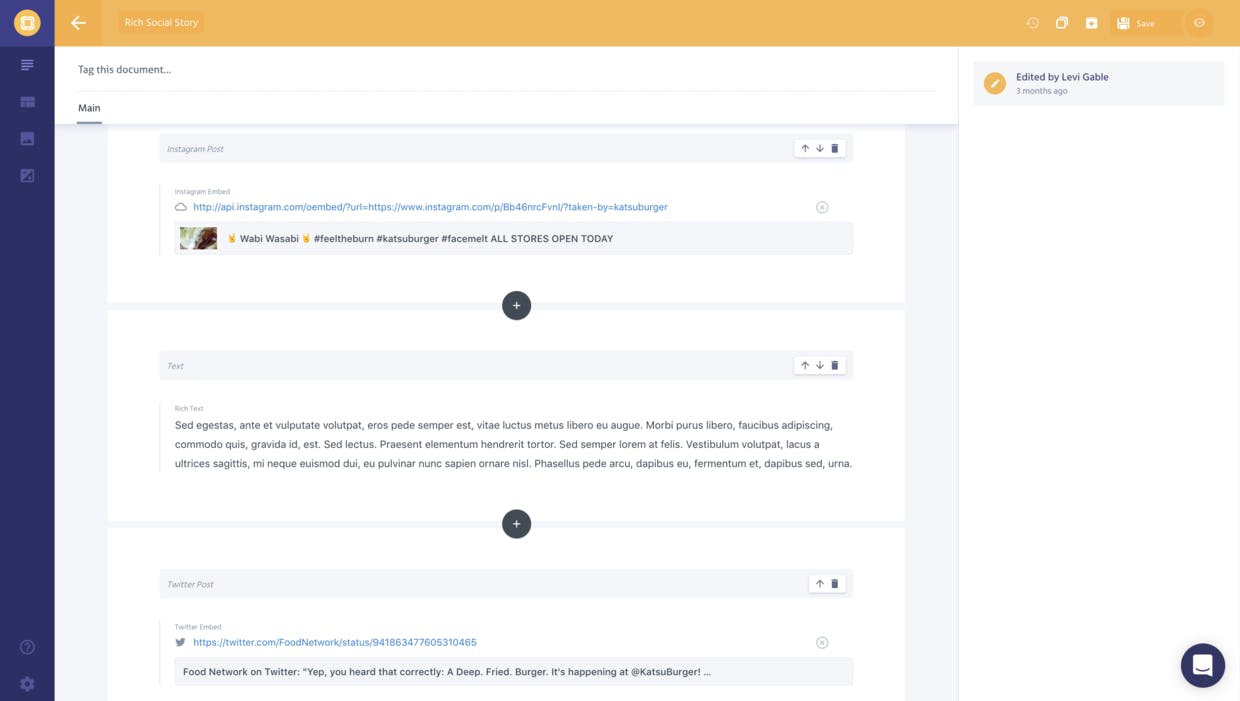Go back using the left arrow

pos(78,23)
